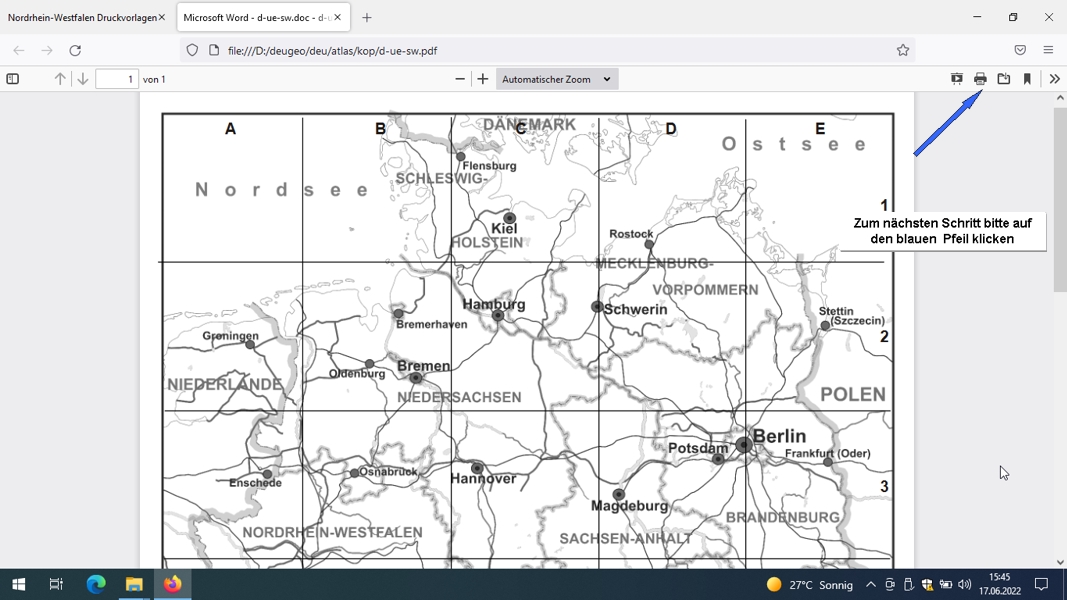
Task: Zoom in with the plus button
Action: pos(482,79)
